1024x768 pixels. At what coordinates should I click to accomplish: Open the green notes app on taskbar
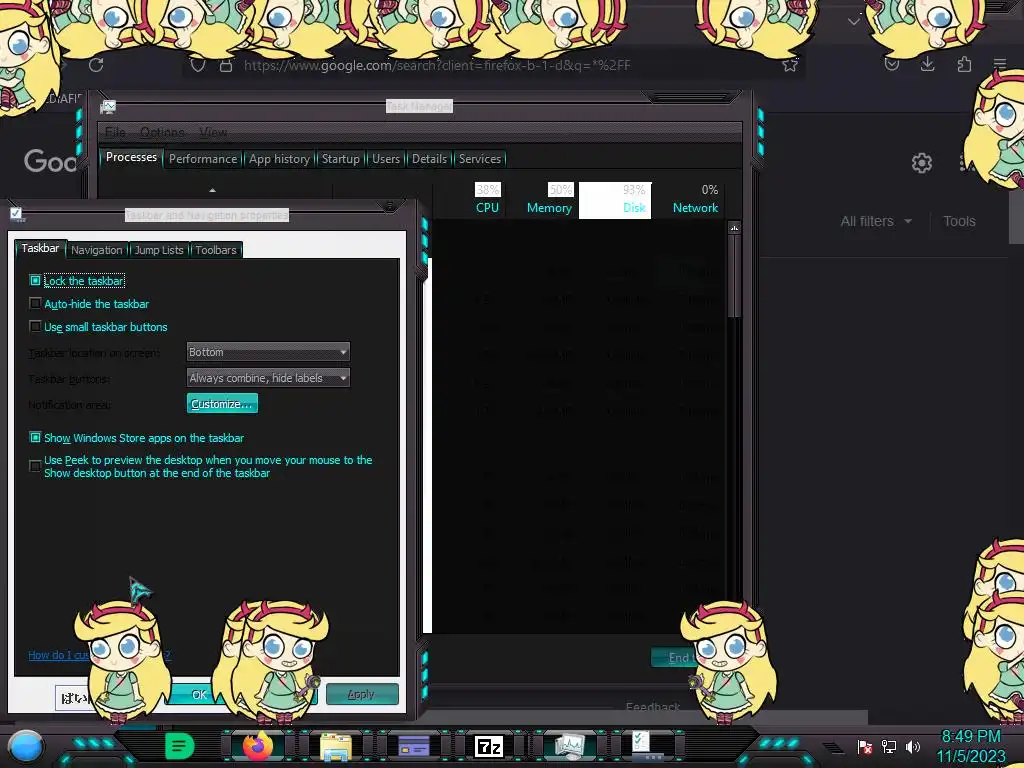tap(180, 746)
